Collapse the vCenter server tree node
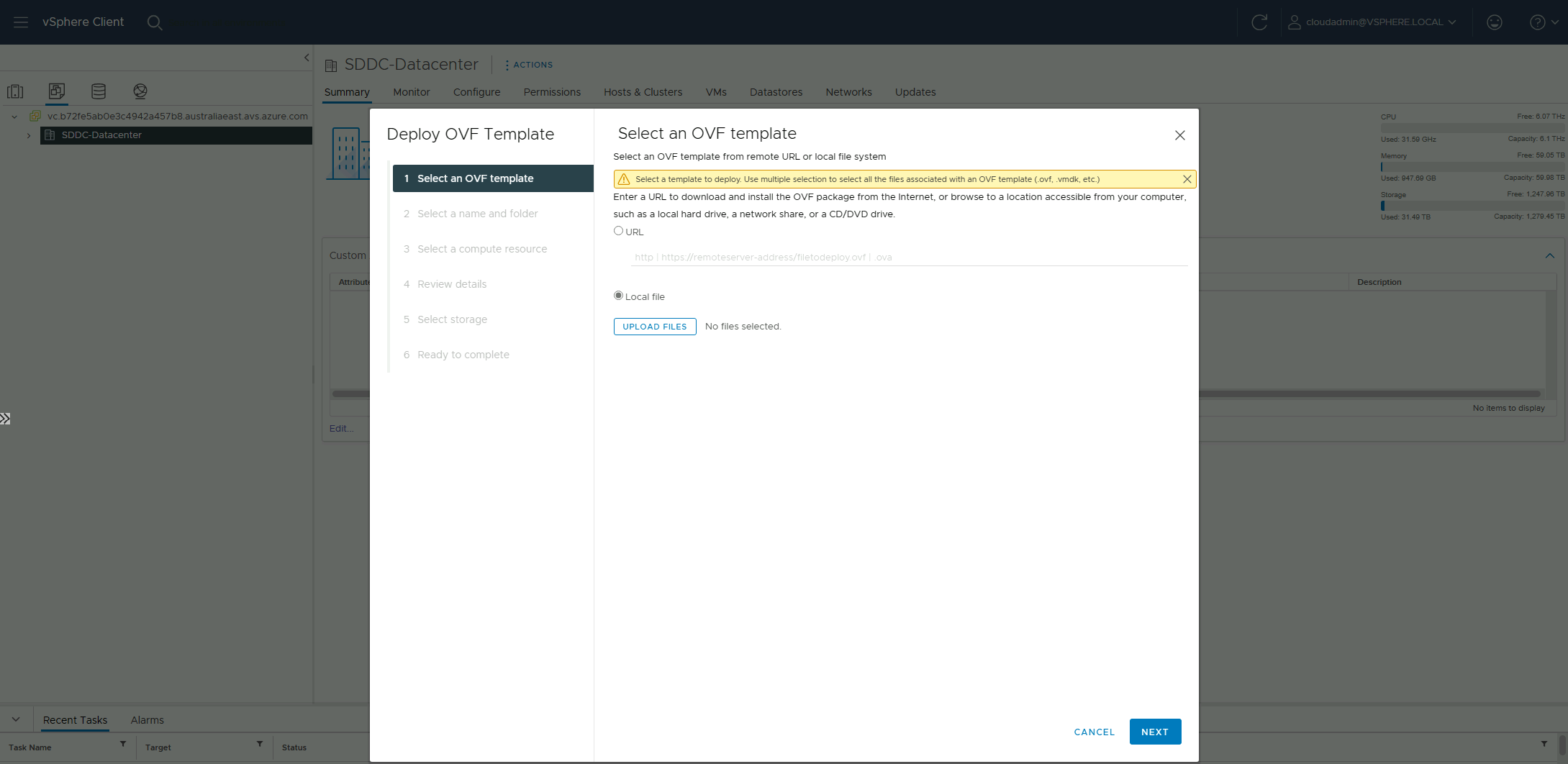 tap(14, 117)
